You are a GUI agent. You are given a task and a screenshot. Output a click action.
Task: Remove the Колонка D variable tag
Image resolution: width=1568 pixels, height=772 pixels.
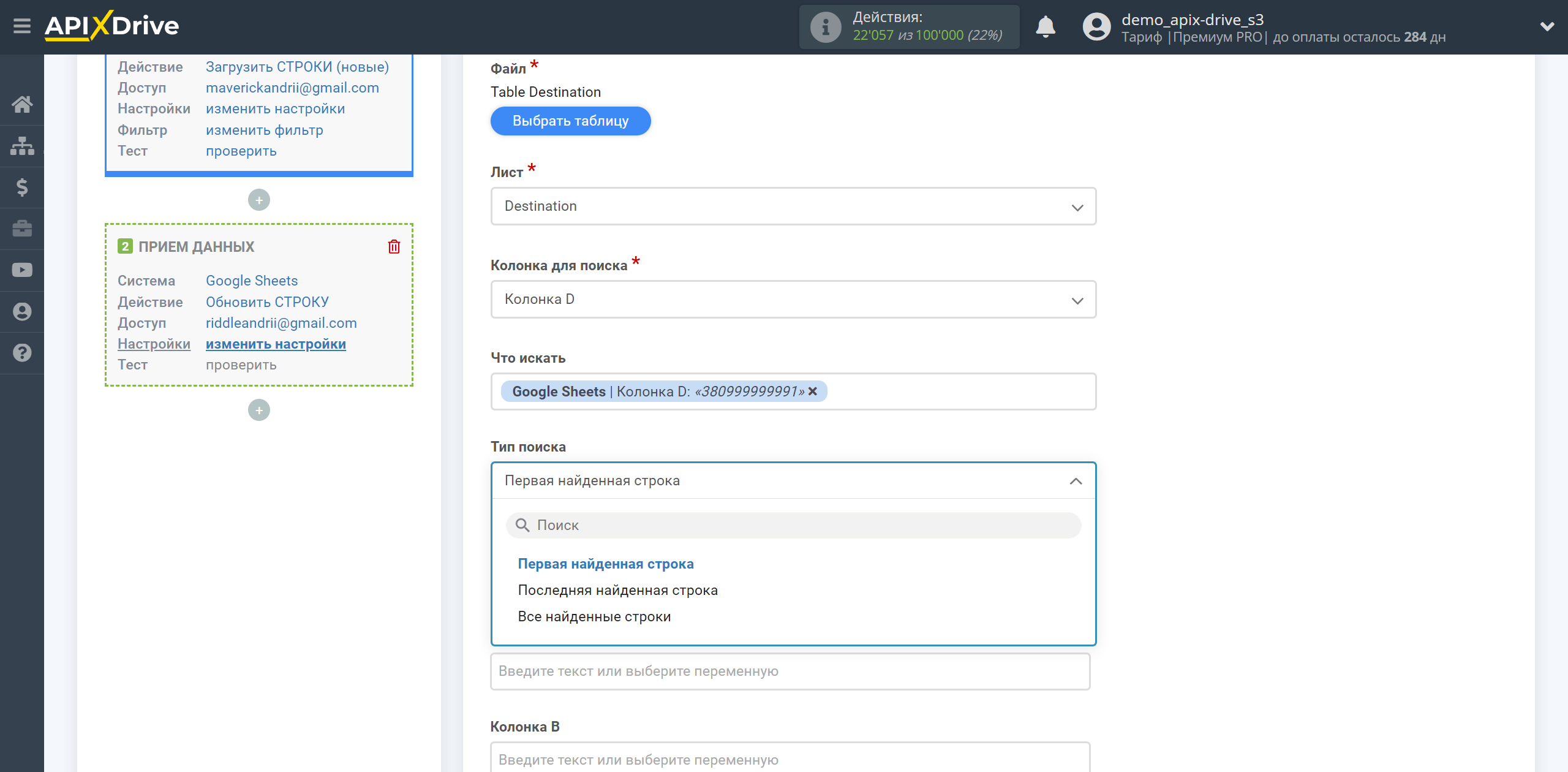pos(813,391)
